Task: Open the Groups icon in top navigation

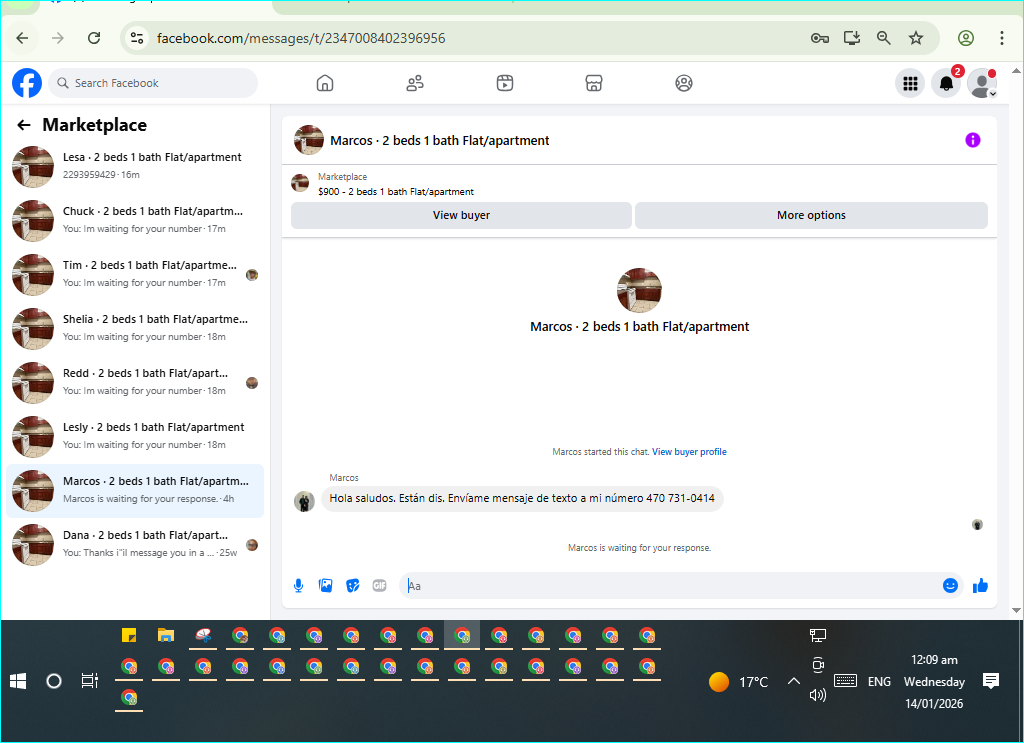Action: pos(684,83)
